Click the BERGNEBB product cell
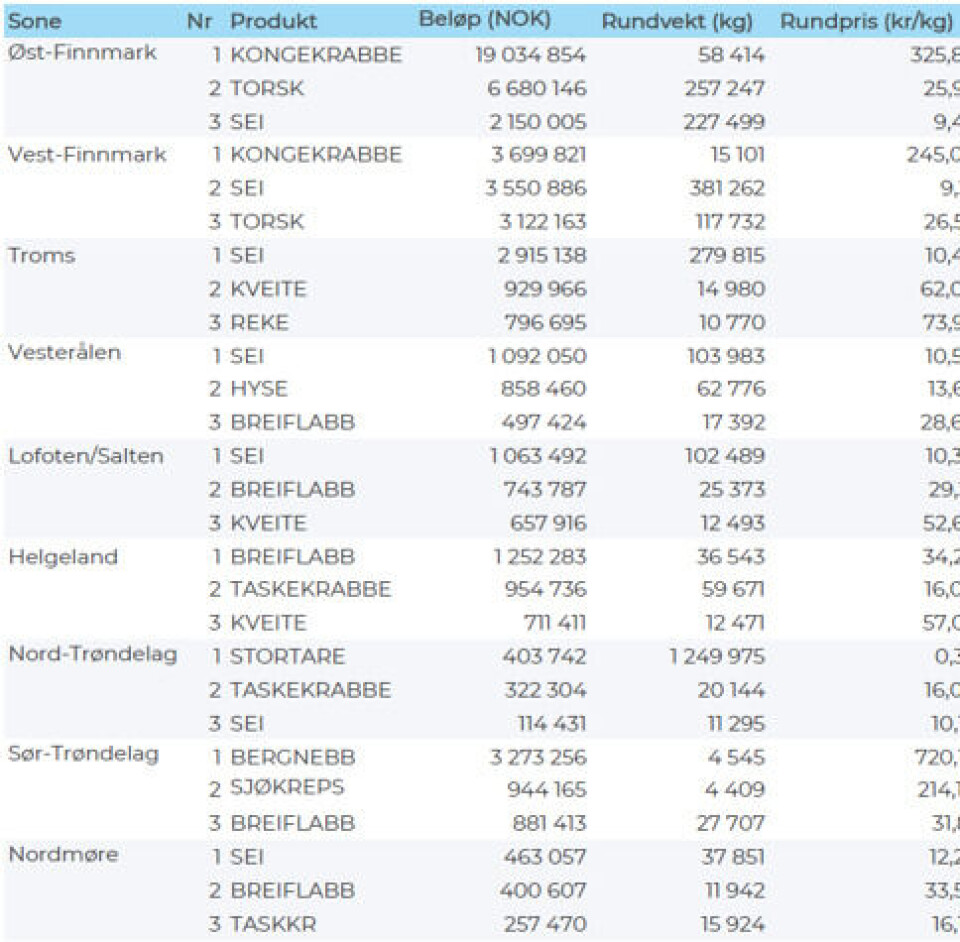 pyautogui.click(x=292, y=757)
